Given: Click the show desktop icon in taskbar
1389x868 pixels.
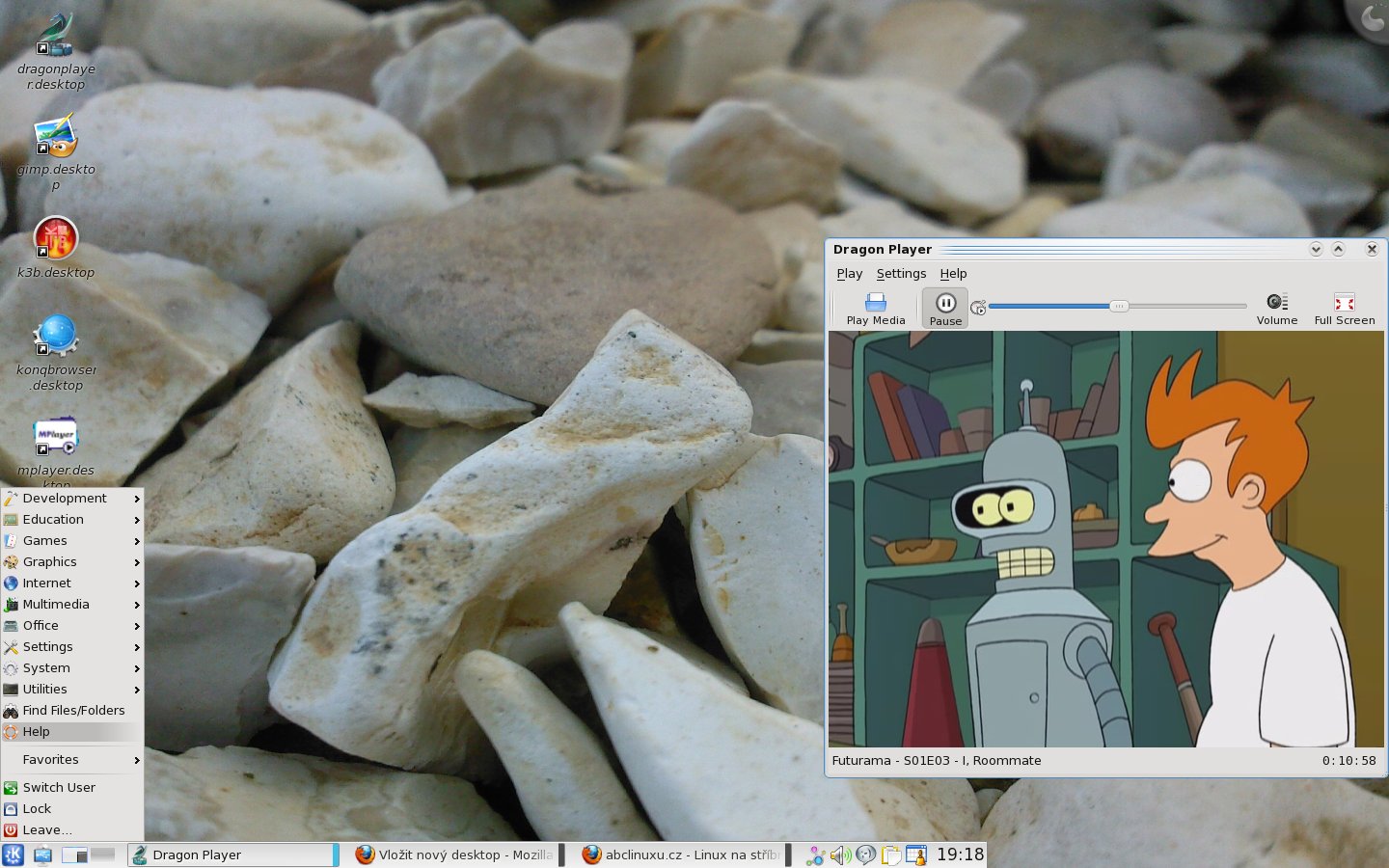Looking at the screenshot, I should click(42, 854).
